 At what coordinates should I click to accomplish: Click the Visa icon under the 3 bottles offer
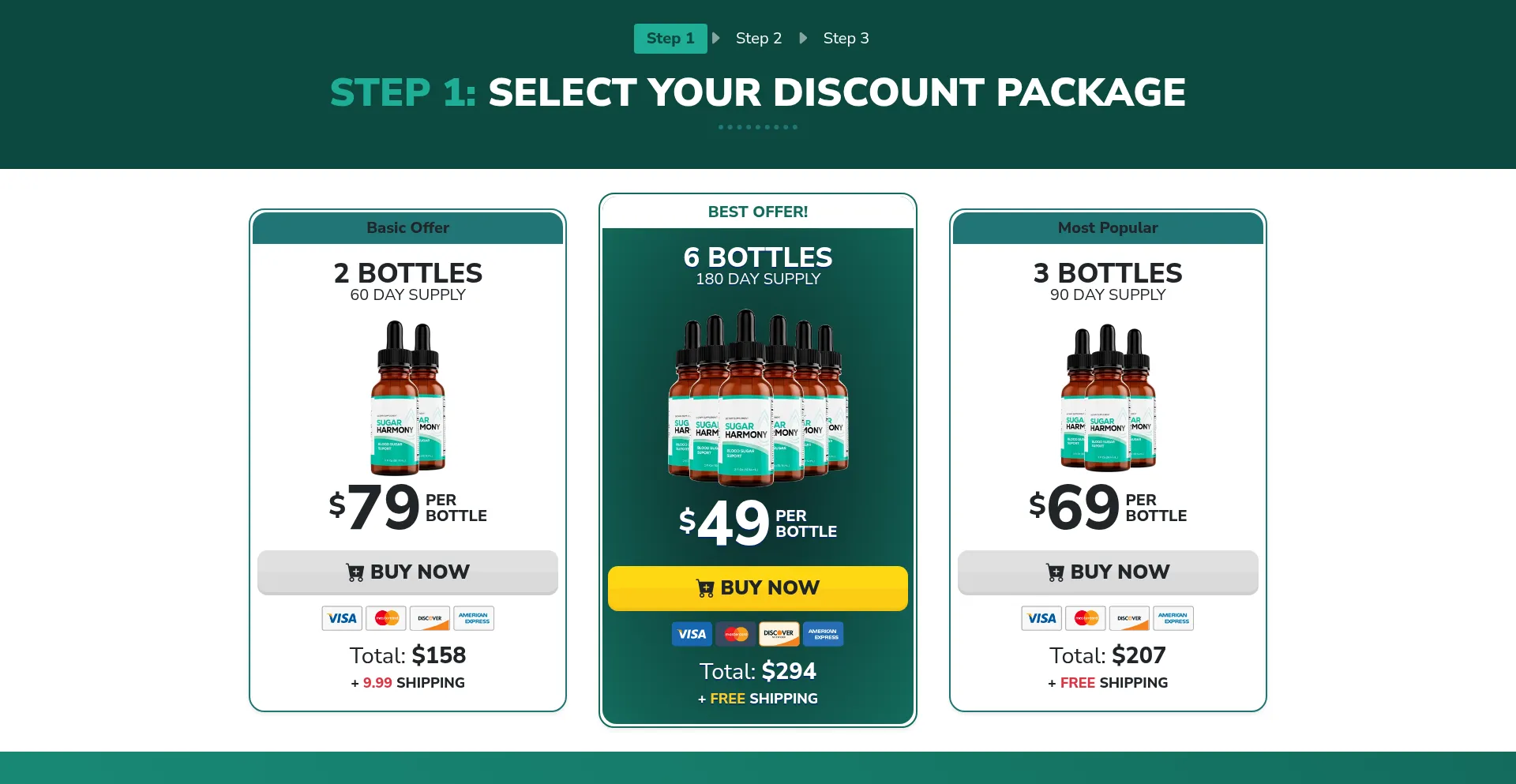pyautogui.click(x=1041, y=618)
